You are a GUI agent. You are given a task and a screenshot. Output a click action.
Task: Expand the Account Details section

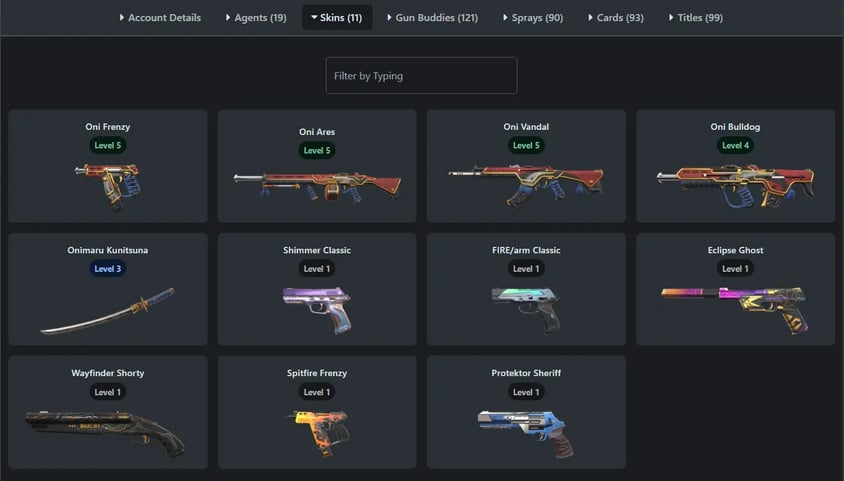coord(160,18)
